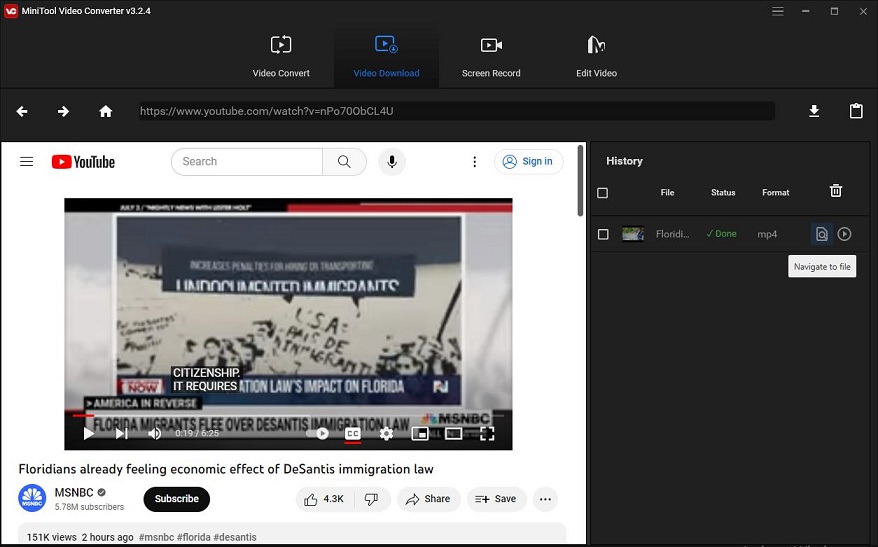Enter full screen mode
The width and height of the screenshot is (878, 547).
[487, 433]
